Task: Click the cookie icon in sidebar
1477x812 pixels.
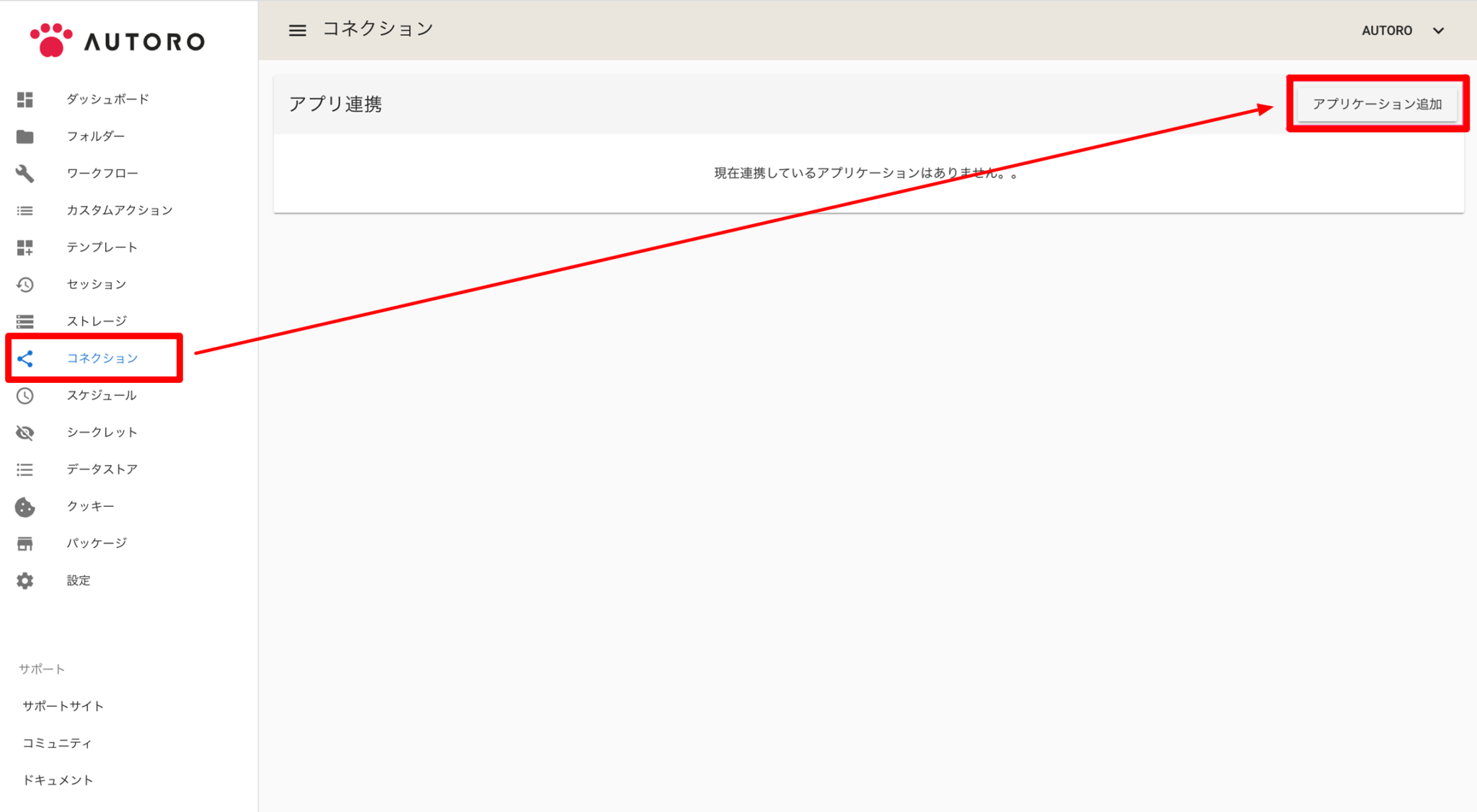Action: tap(25, 507)
